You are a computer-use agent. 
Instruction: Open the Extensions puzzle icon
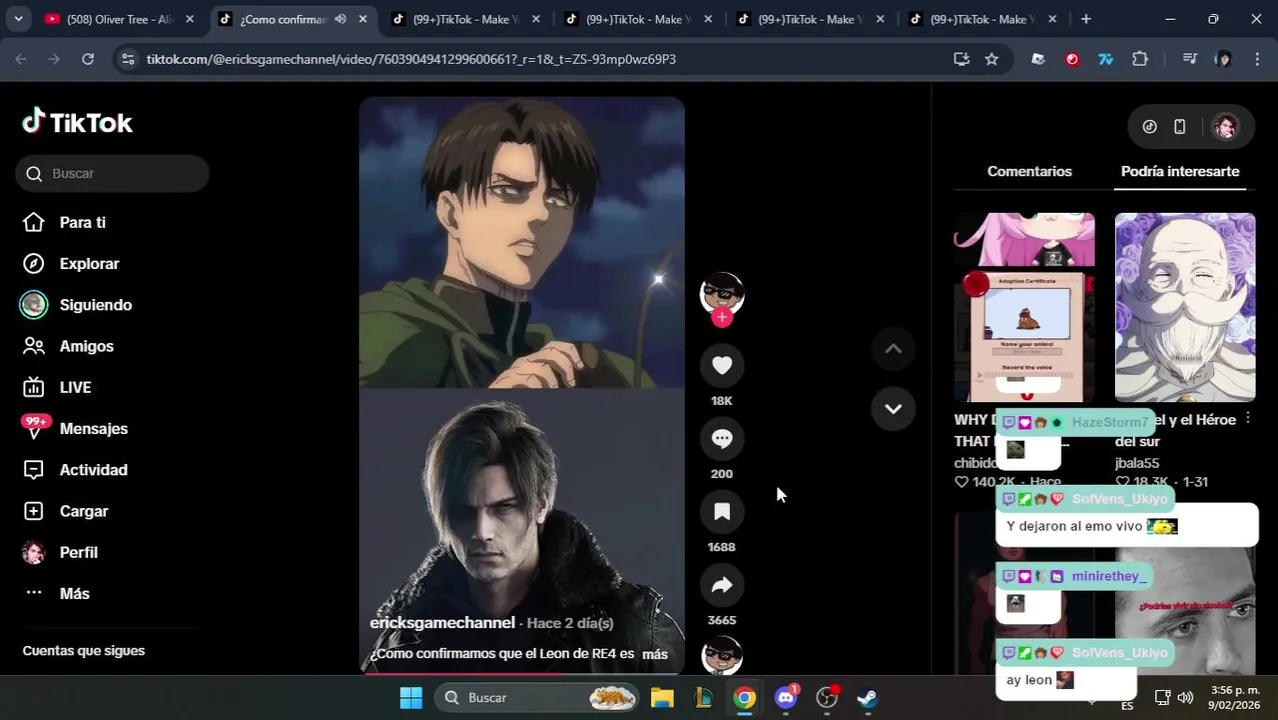click(x=1140, y=59)
